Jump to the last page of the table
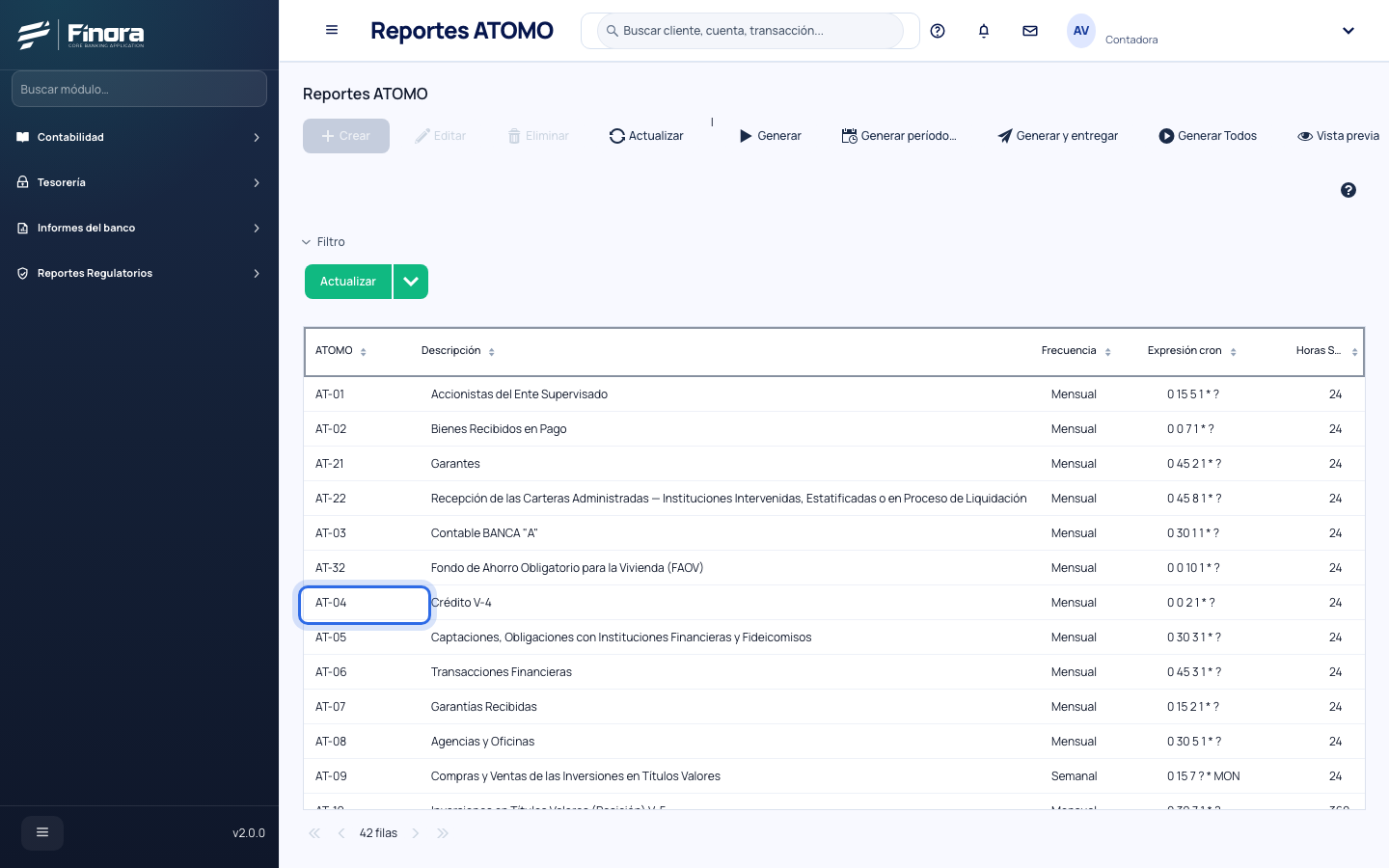Viewport: 1389px width, 868px height. click(443, 833)
